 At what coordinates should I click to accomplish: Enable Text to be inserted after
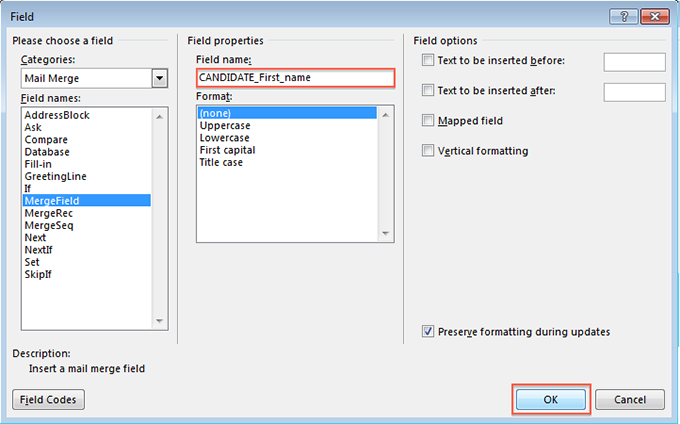pos(429,91)
